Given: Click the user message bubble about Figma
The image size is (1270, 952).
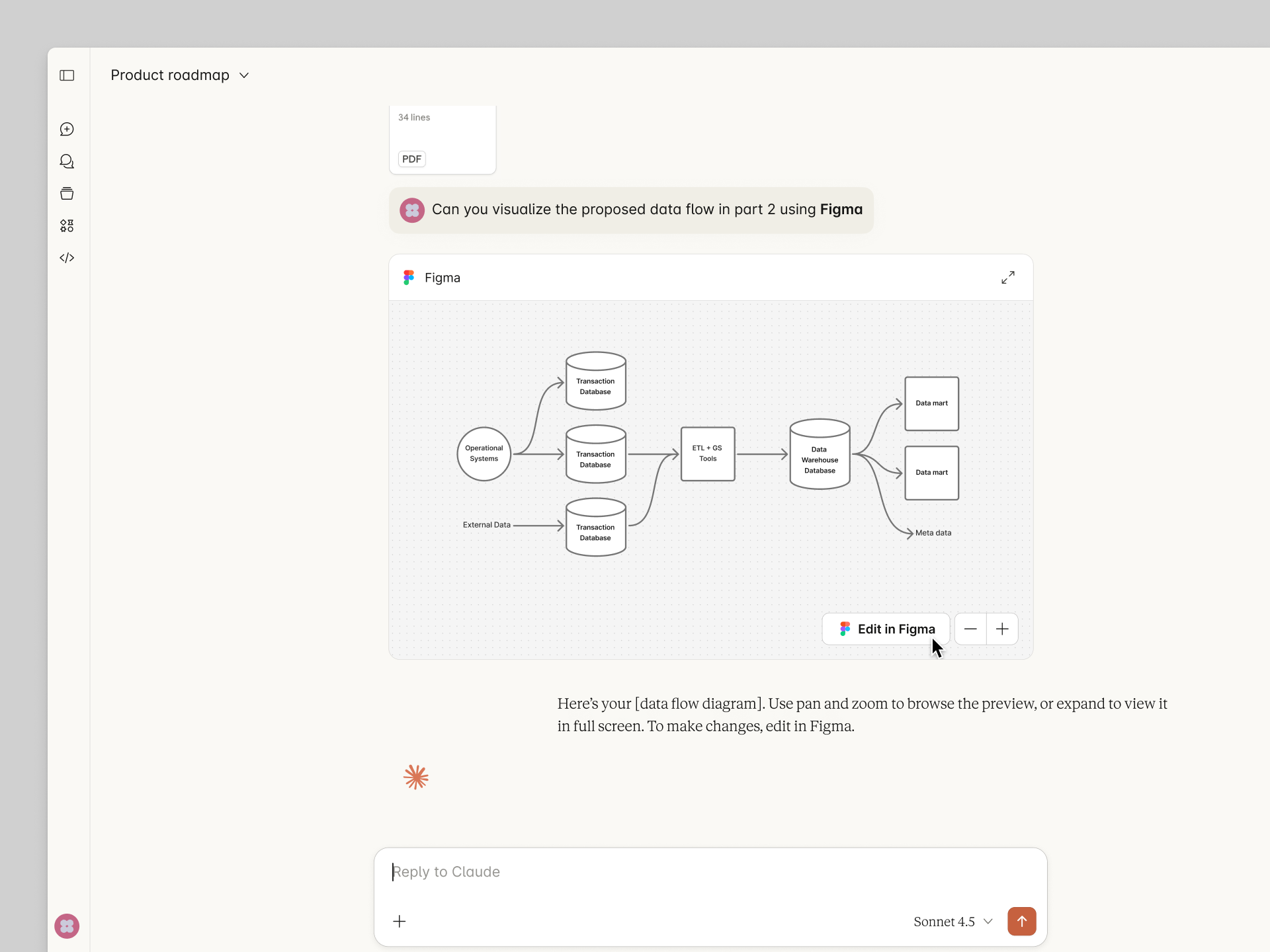Looking at the screenshot, I should 630,210.
